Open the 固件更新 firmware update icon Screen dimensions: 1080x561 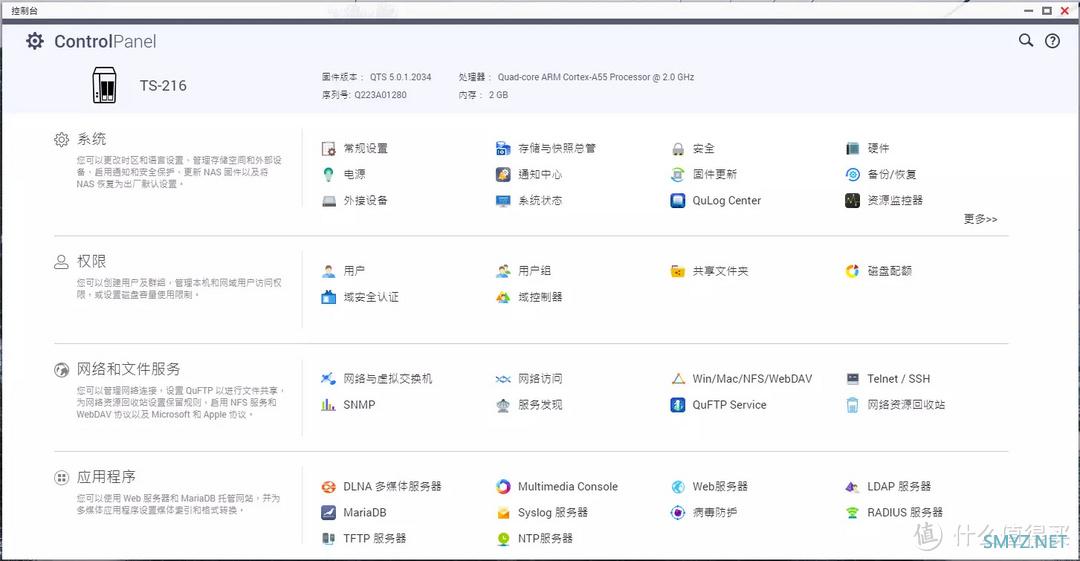click(678, 174)
